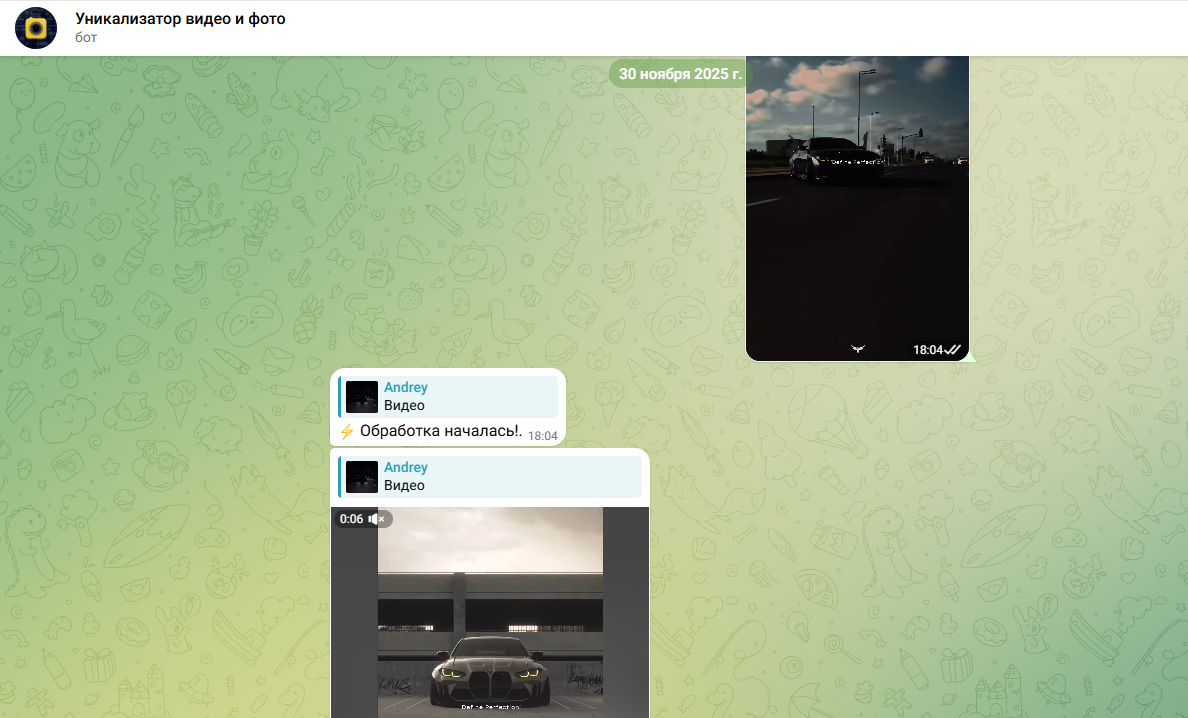Click reply thumbnail in the first Andrey quote

tap(362, 397)
